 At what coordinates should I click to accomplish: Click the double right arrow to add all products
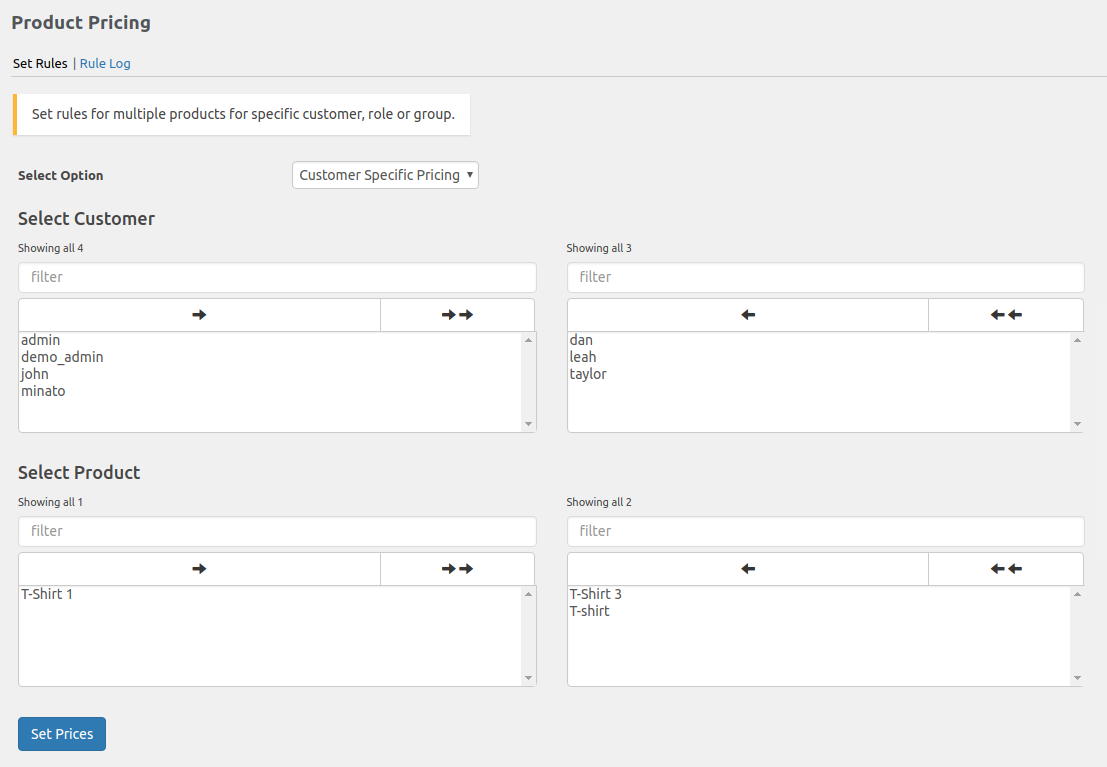point(457,568)
